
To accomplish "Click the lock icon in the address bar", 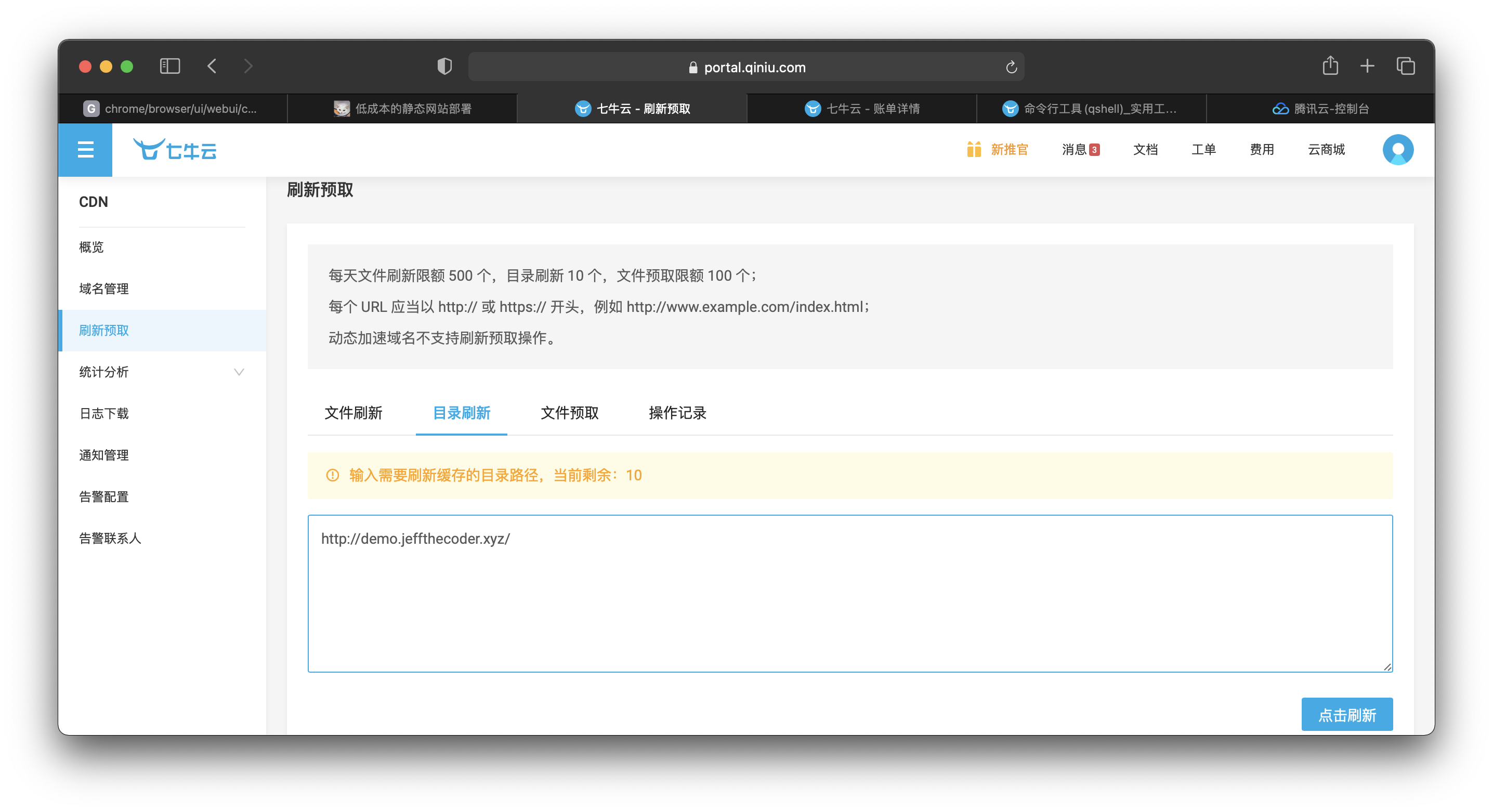I will point(692,67).
